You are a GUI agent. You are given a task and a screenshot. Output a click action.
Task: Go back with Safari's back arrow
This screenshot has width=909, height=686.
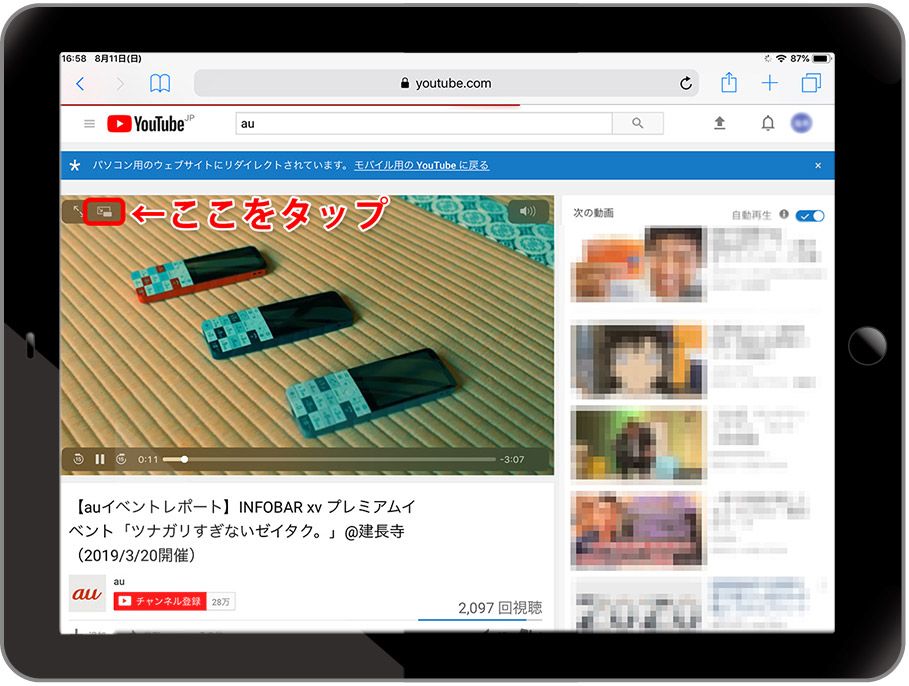(x=81, y=84)
